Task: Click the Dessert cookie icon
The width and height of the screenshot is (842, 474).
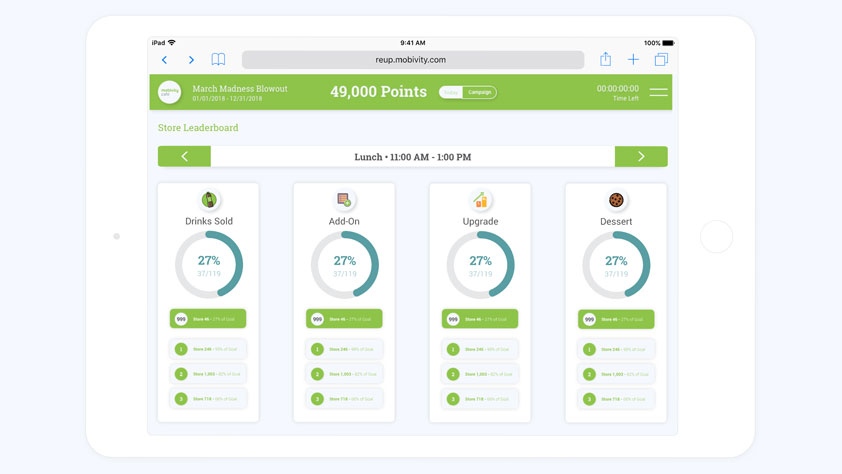Action: coord(616,200)
